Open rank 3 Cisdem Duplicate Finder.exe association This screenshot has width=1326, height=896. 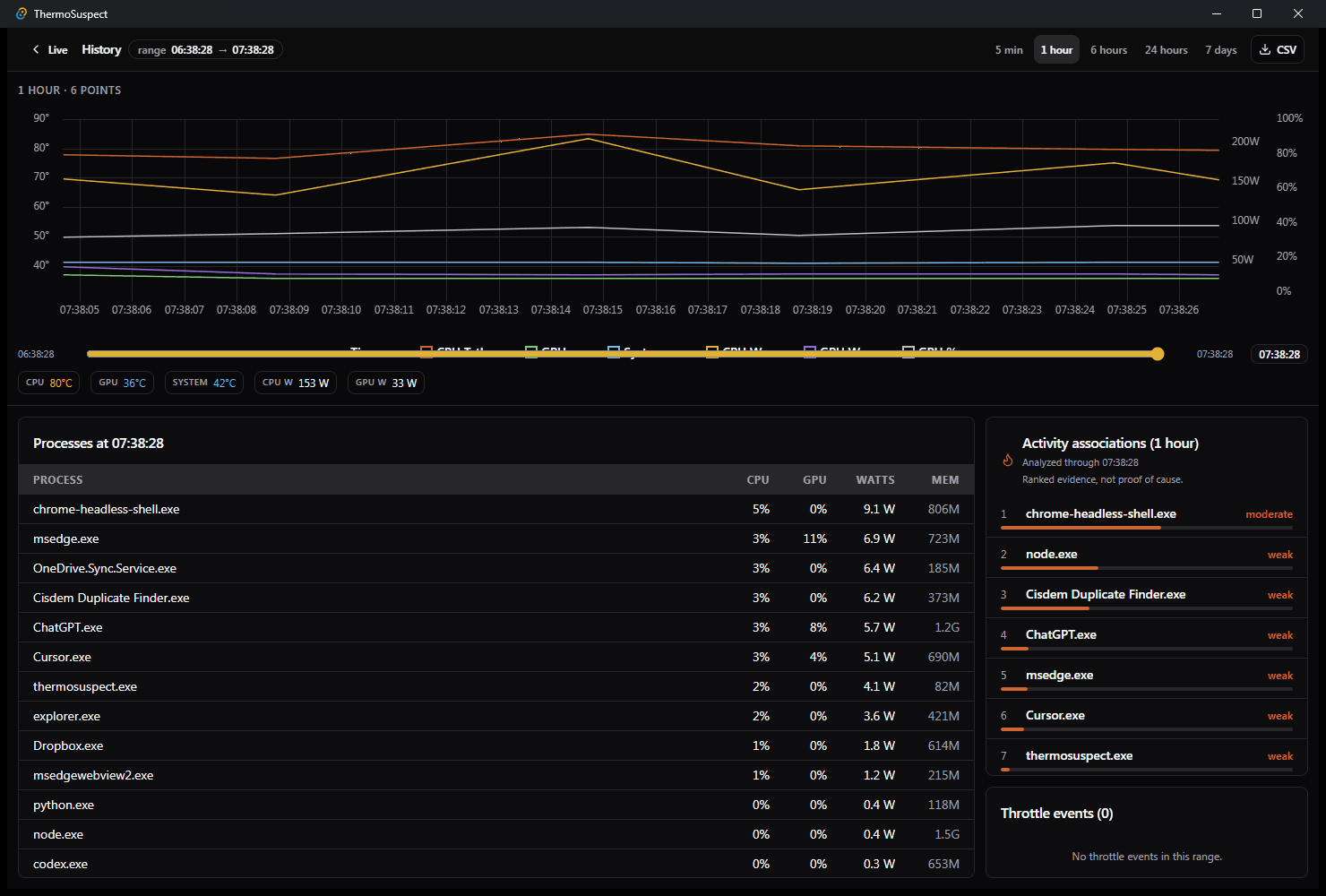point(1147,598)
